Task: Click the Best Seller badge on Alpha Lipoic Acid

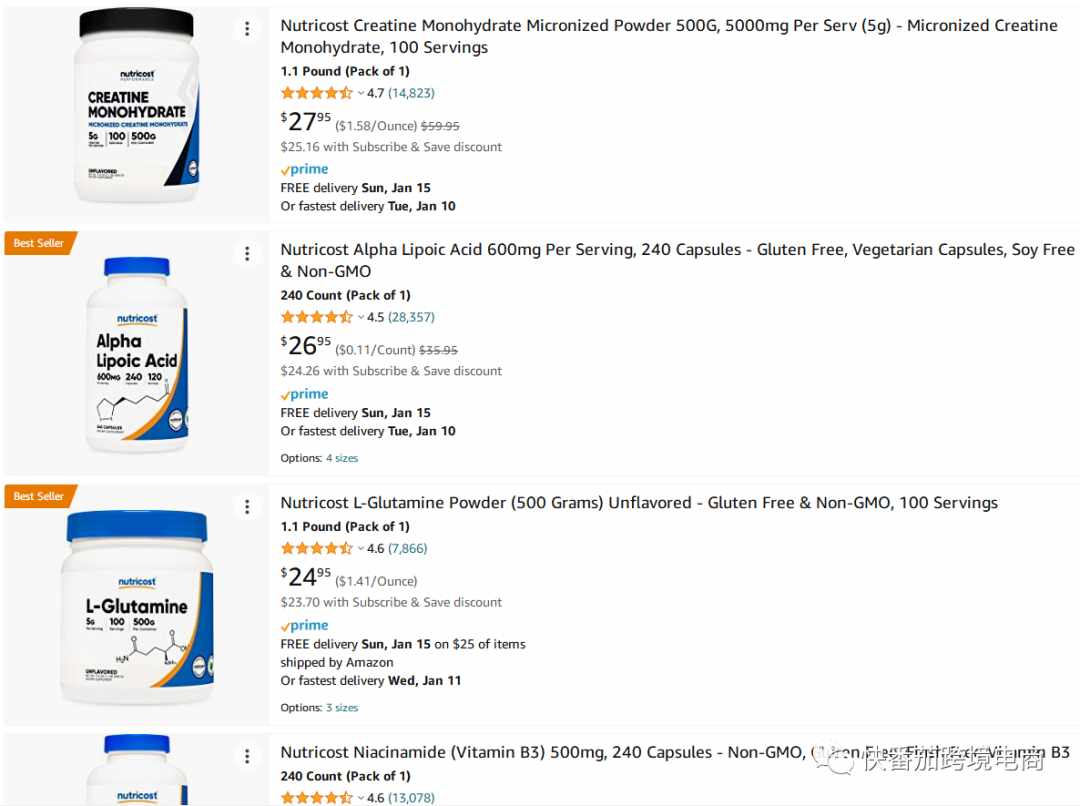Action: tap(40, 243)
